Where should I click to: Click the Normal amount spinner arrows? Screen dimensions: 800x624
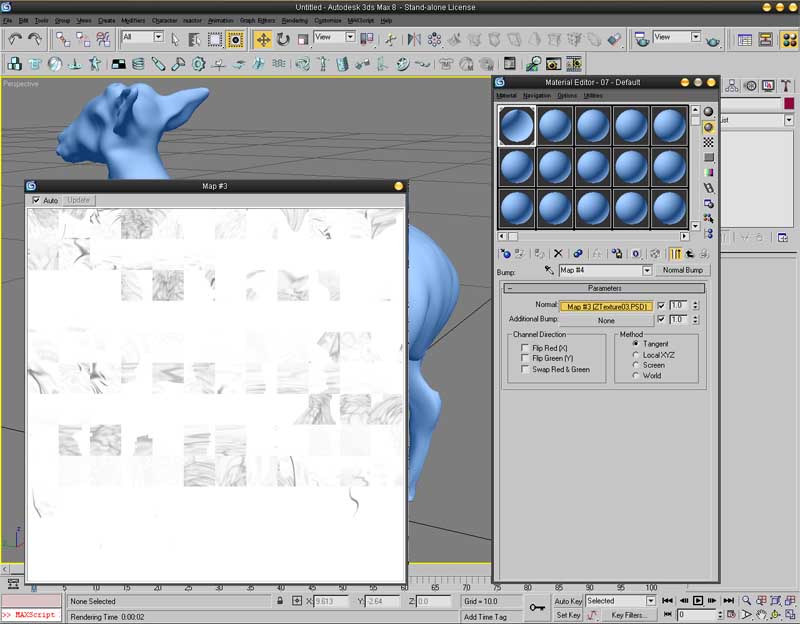(x=695, y=305)
